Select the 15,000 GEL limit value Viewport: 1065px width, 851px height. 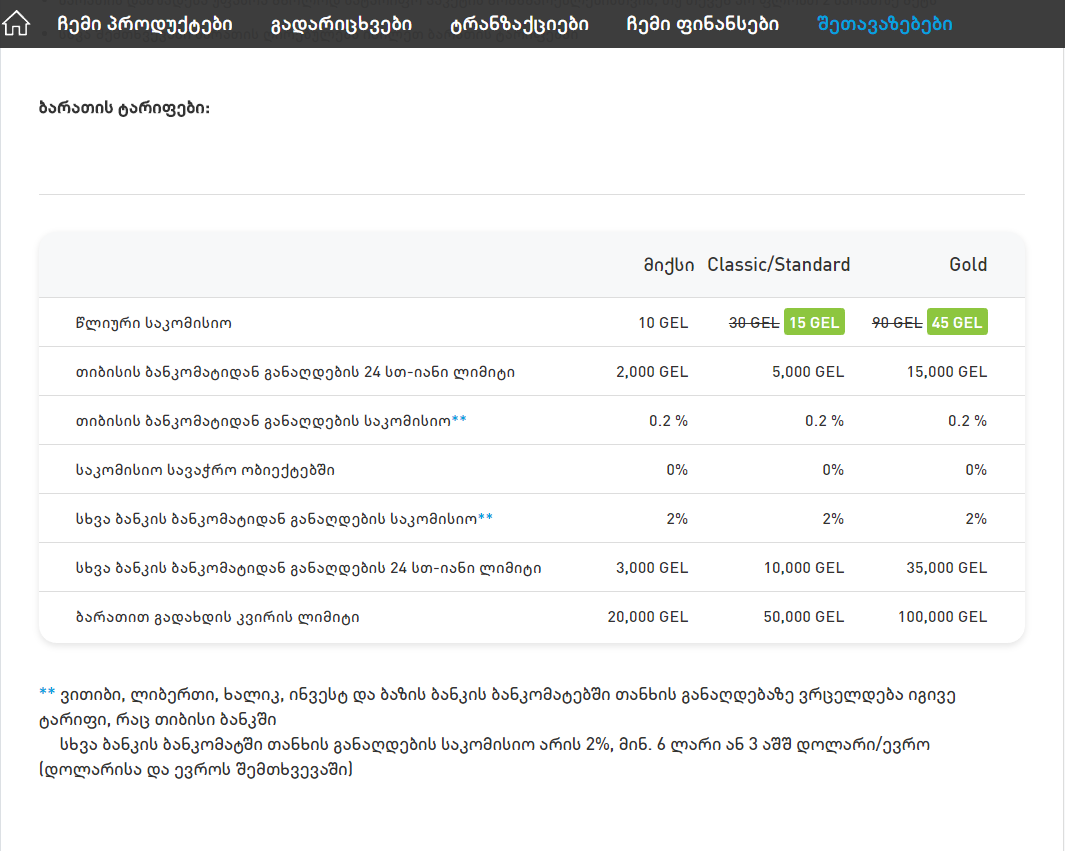point(947,372)
